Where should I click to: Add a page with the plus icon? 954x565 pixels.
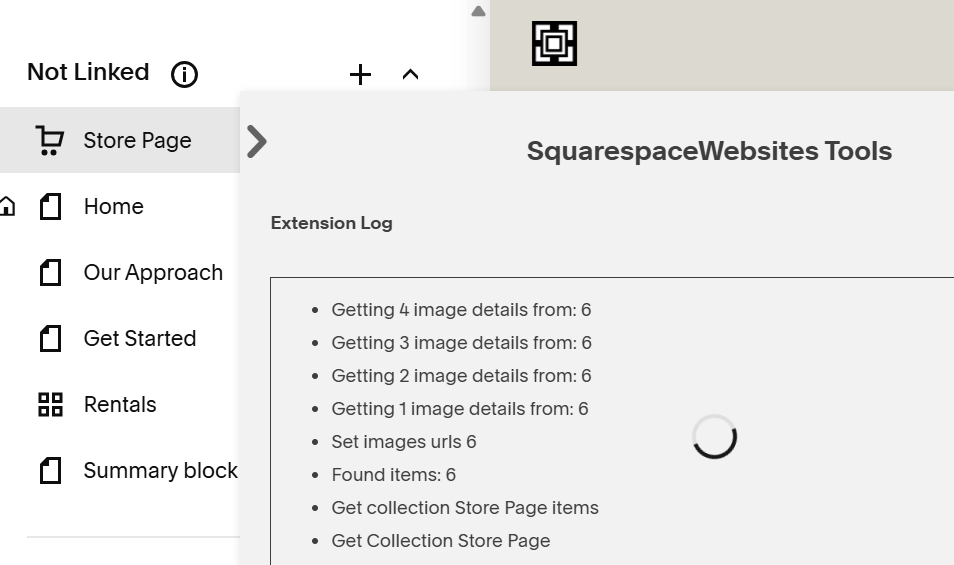[x=360, y=75]
